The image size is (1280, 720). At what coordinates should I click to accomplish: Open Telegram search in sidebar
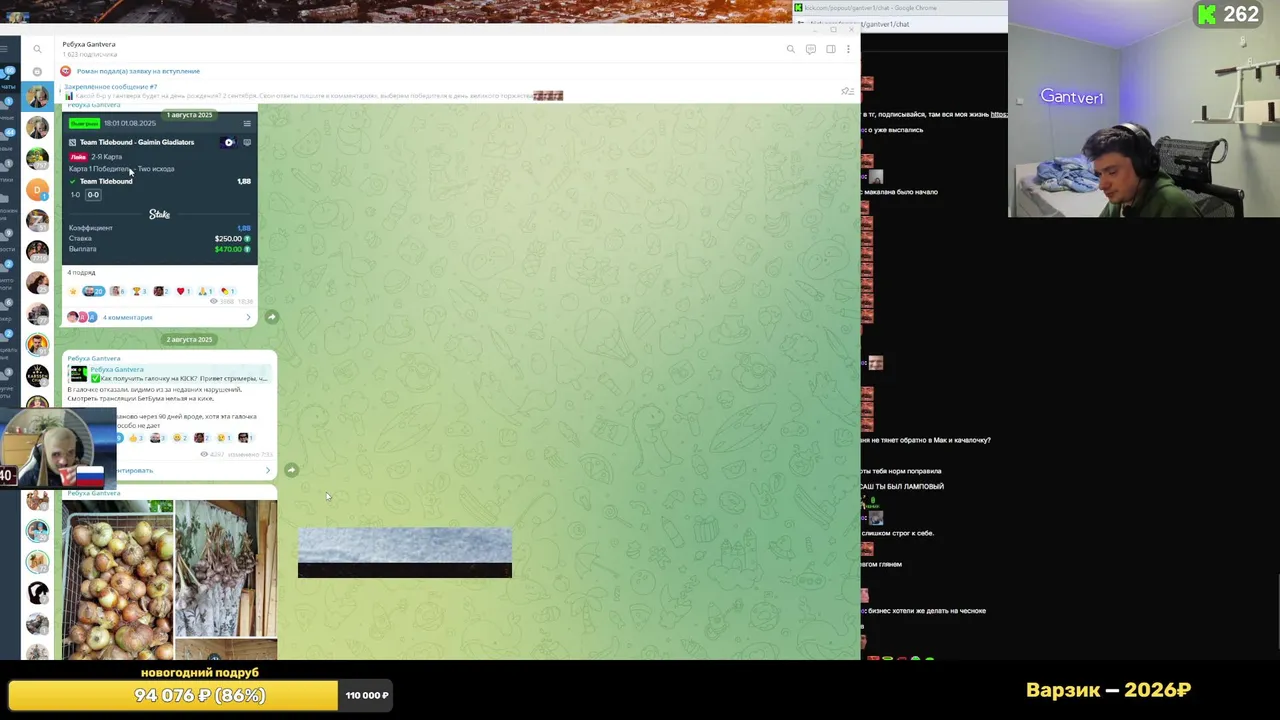click(37, 49)
